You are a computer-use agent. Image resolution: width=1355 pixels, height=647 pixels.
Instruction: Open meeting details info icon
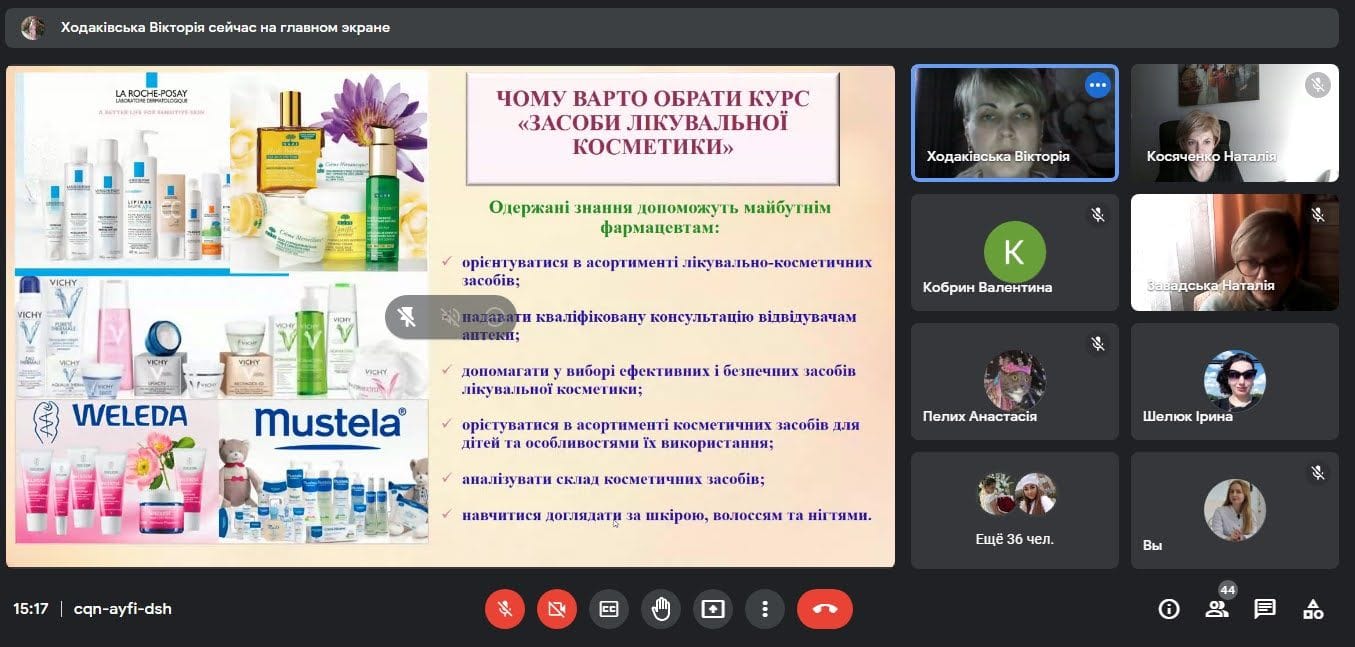click(x=1168, y=608)
